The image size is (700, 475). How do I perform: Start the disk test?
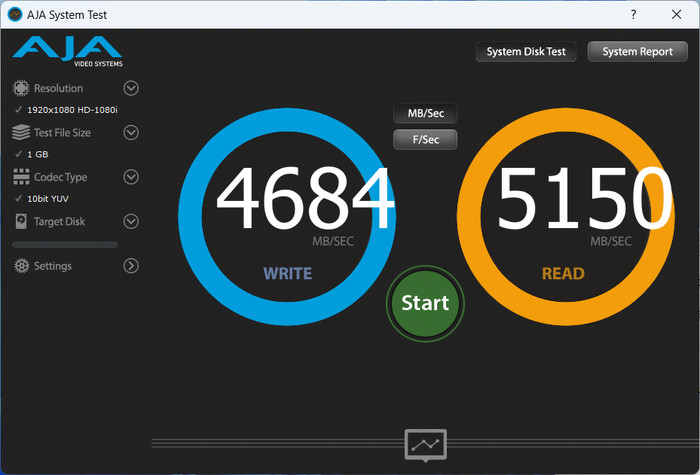click(x=425, y=303)
